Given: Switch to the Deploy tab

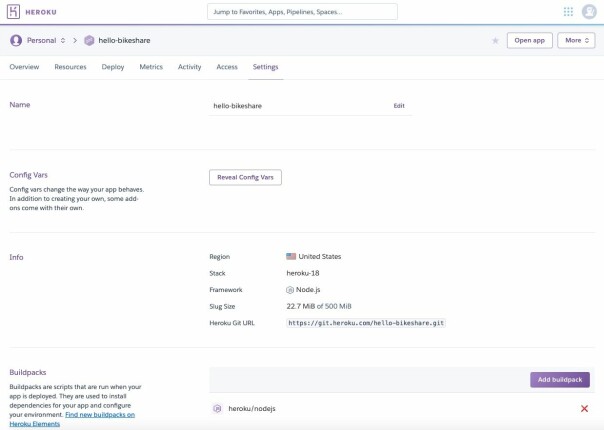Looking at the screenshot, I should pyautogui.click(x=113, y=67).
